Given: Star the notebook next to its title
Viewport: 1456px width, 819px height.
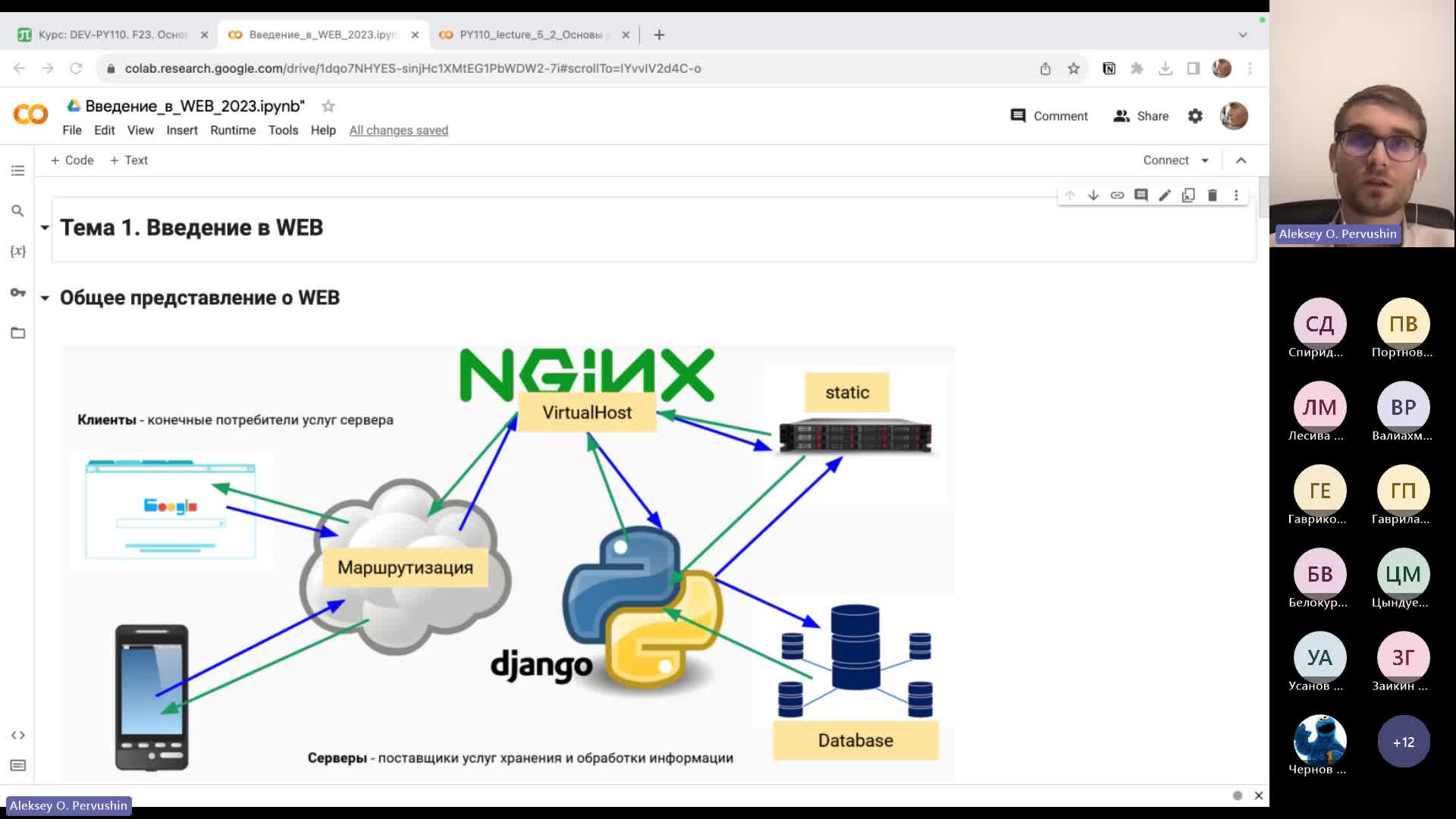Looking at the screenshot, I should tap(328, 106).
